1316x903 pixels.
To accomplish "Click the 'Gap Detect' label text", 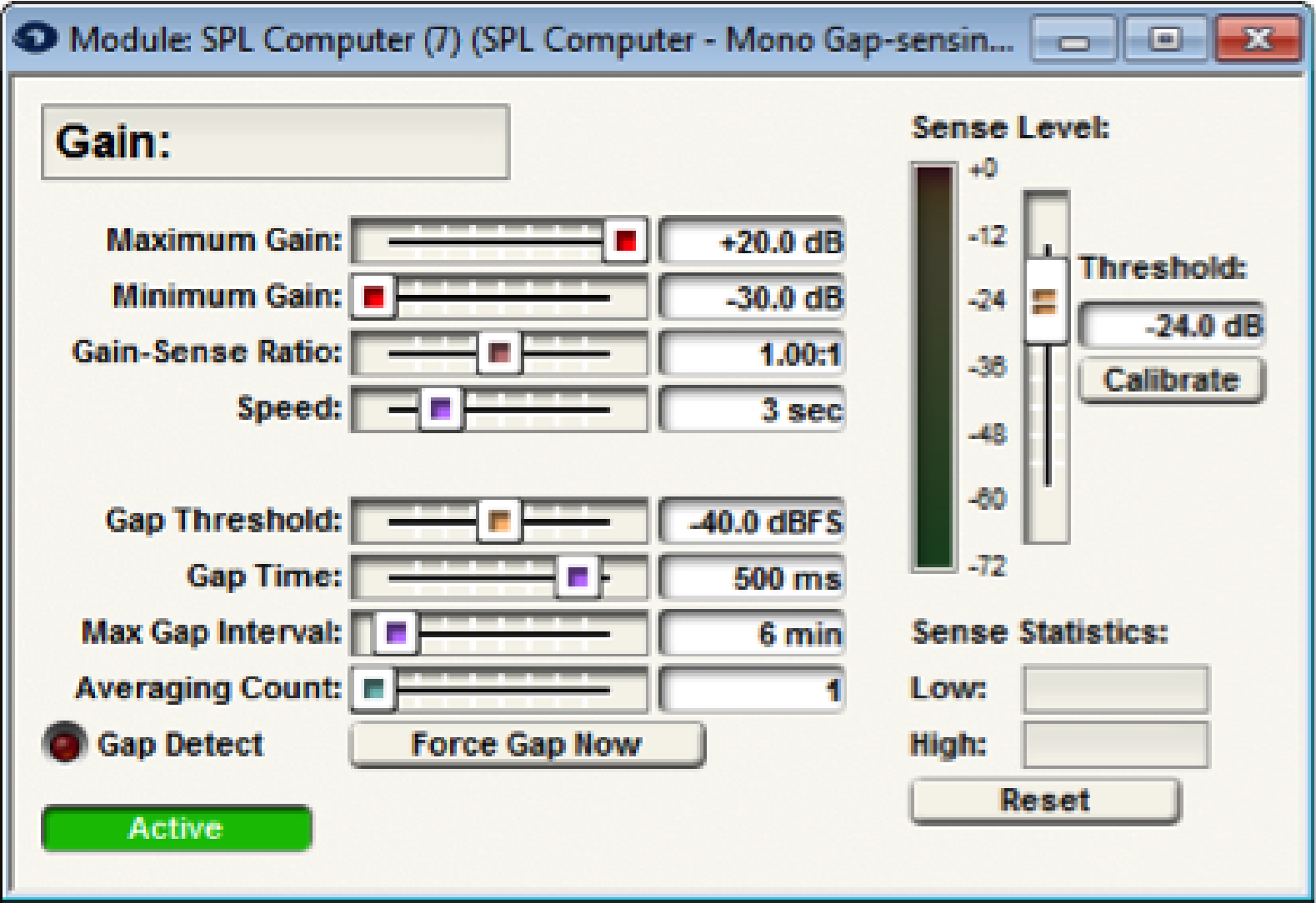I will [x=180, y=744].
